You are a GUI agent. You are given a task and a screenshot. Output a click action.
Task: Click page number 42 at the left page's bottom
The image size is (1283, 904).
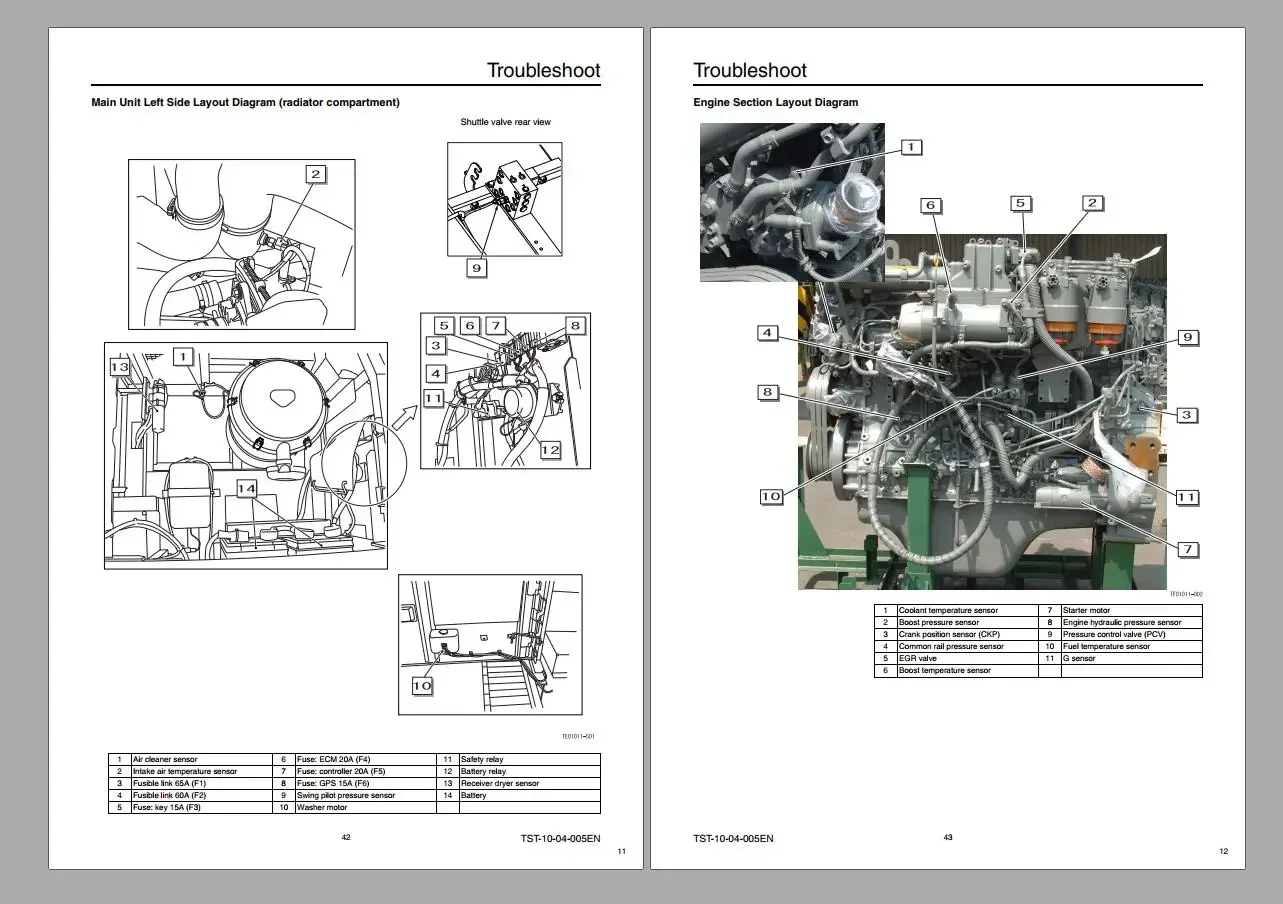pos(346,837)
